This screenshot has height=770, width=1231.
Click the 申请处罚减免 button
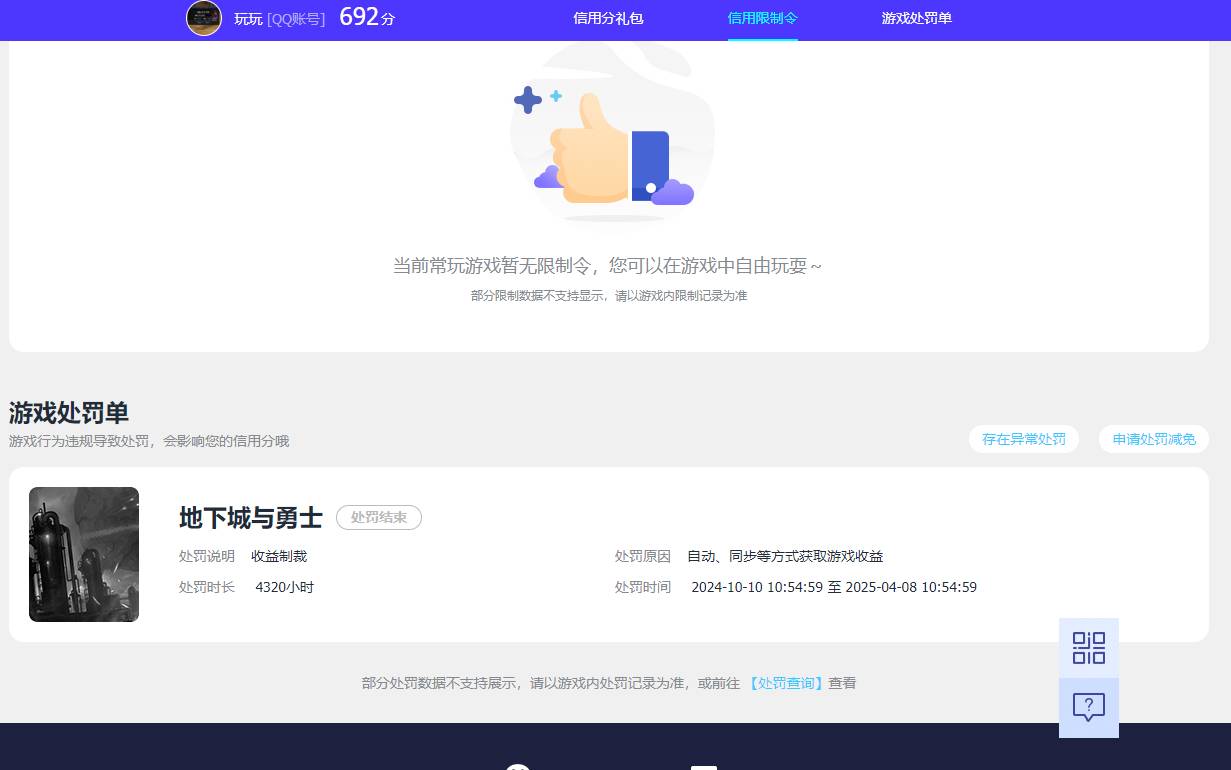click(1153, 439)
